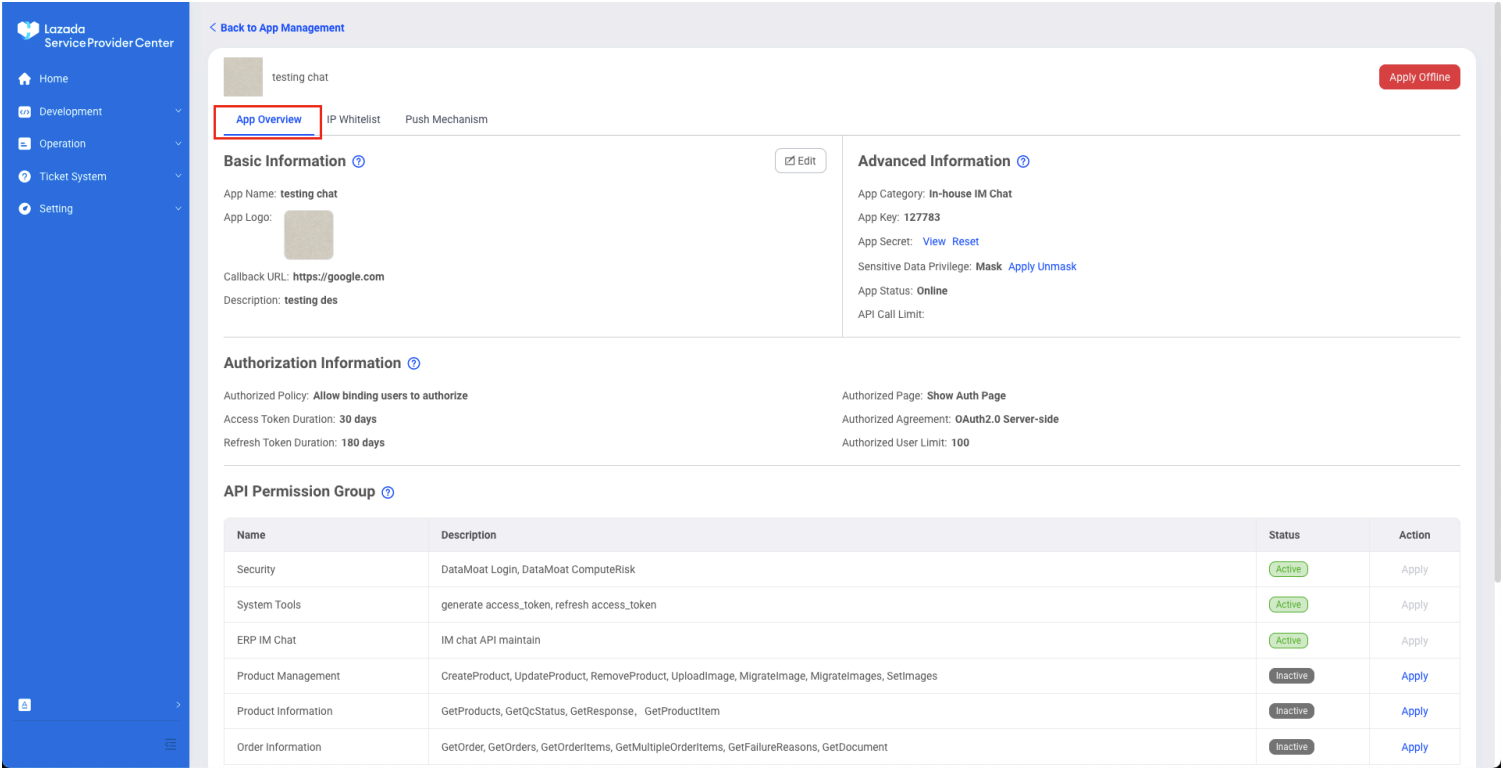The width and height of the screenshot is (1503, 772).
Task: Click help icon beside Authorization Information
Action: (414, 364)
